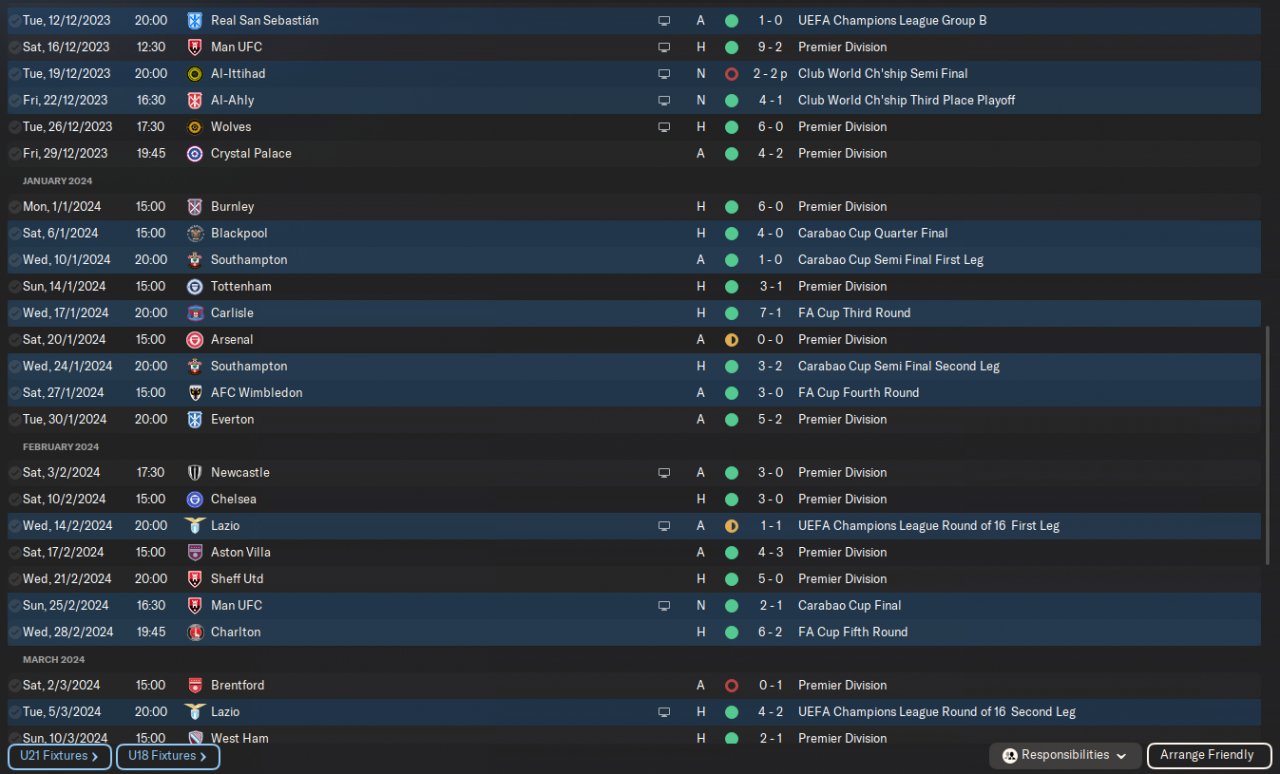Click the Lazio badge on 14/2/2024 fixture
The width and height of the screenshot is (1280, 774).
[195, 526]
